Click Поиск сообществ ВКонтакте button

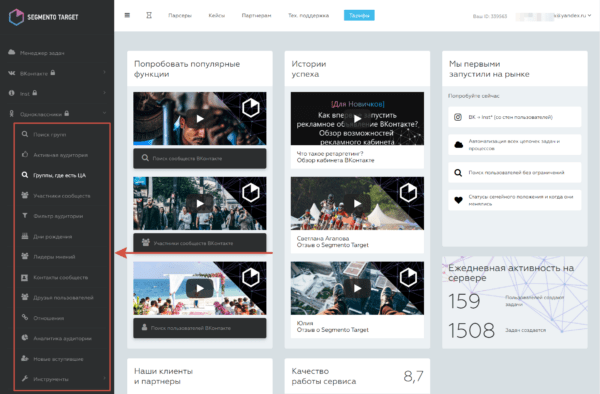pyautogui.click(x=200, y=158)
